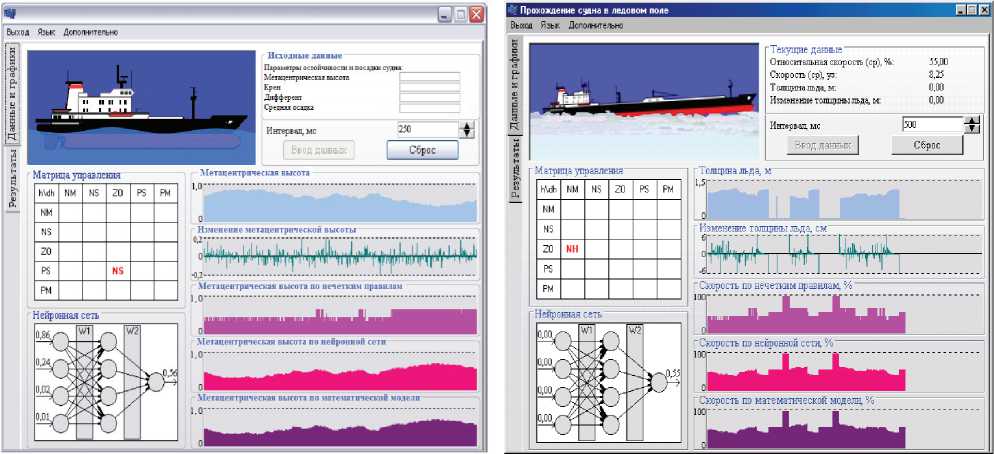Image resolution: width=994 pixels, height=454 pixels.
Task: Adjust interval value of 500 with stepper arrows
Action: pyautogui.click(x=972, y=121)
